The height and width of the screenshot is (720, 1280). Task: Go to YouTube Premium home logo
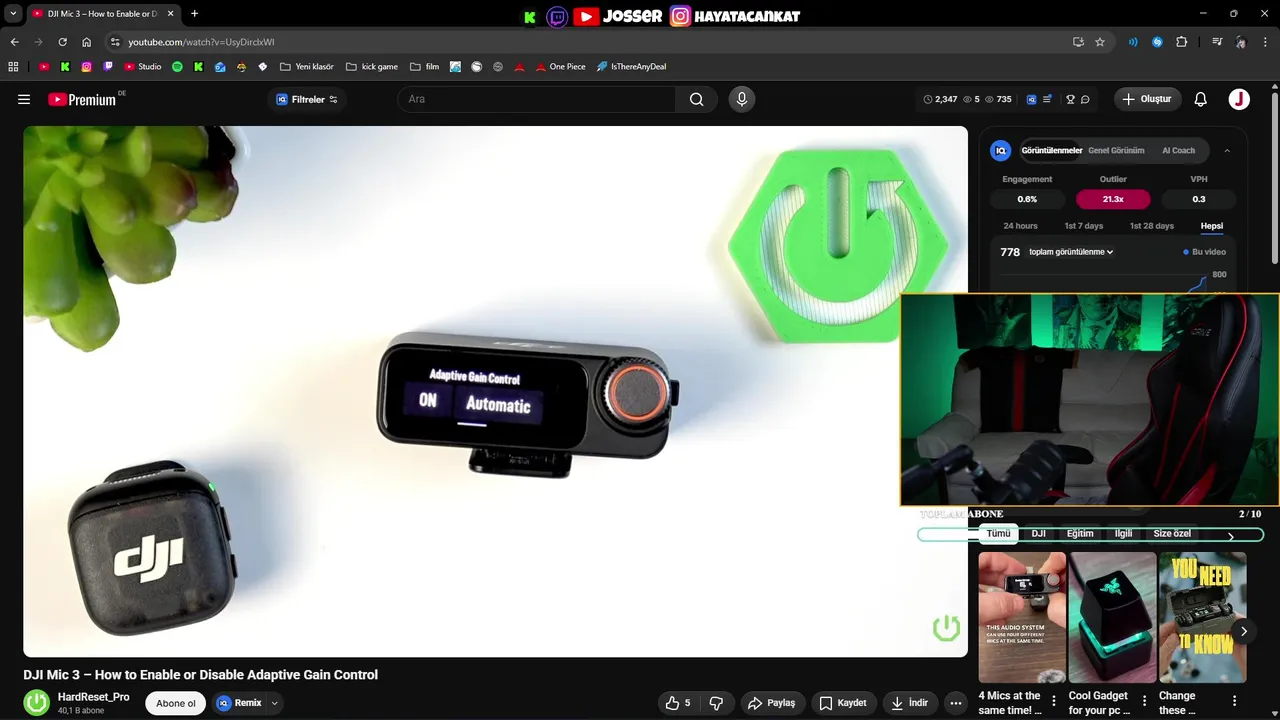tap(82, 99)
